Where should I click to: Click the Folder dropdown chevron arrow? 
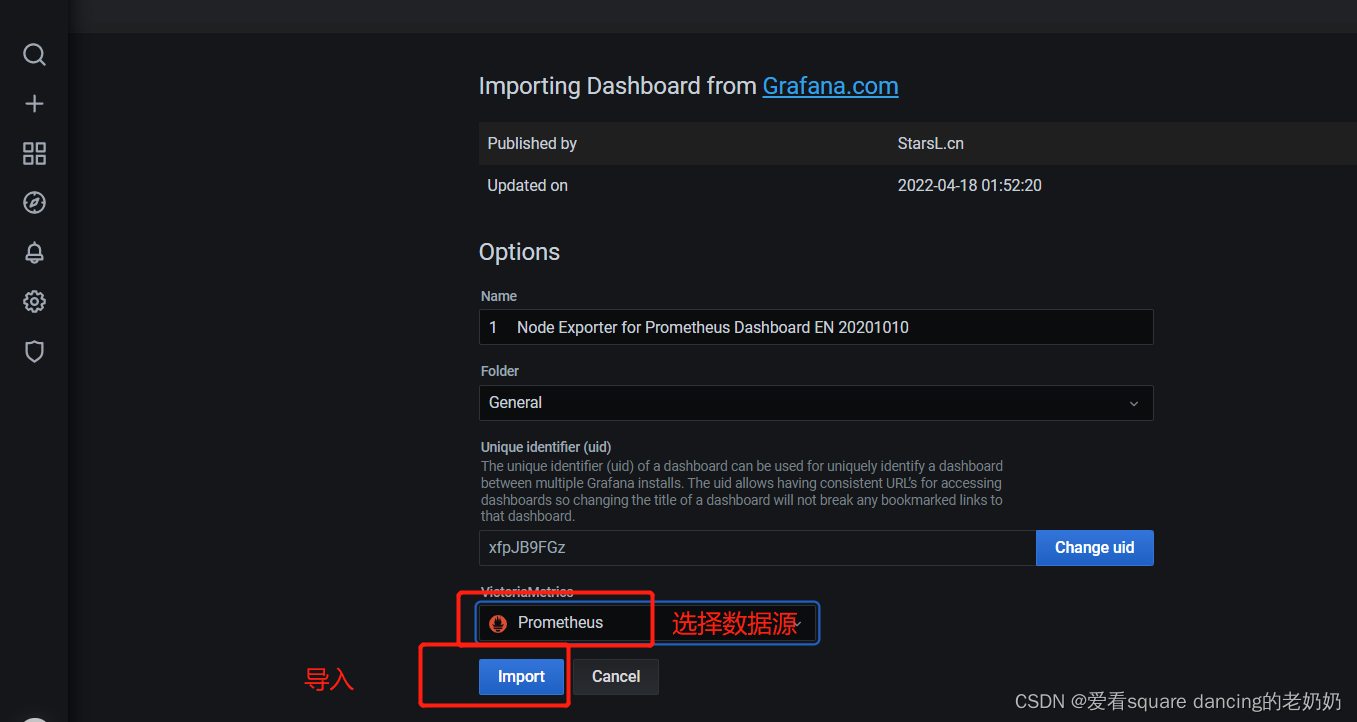1133,403
